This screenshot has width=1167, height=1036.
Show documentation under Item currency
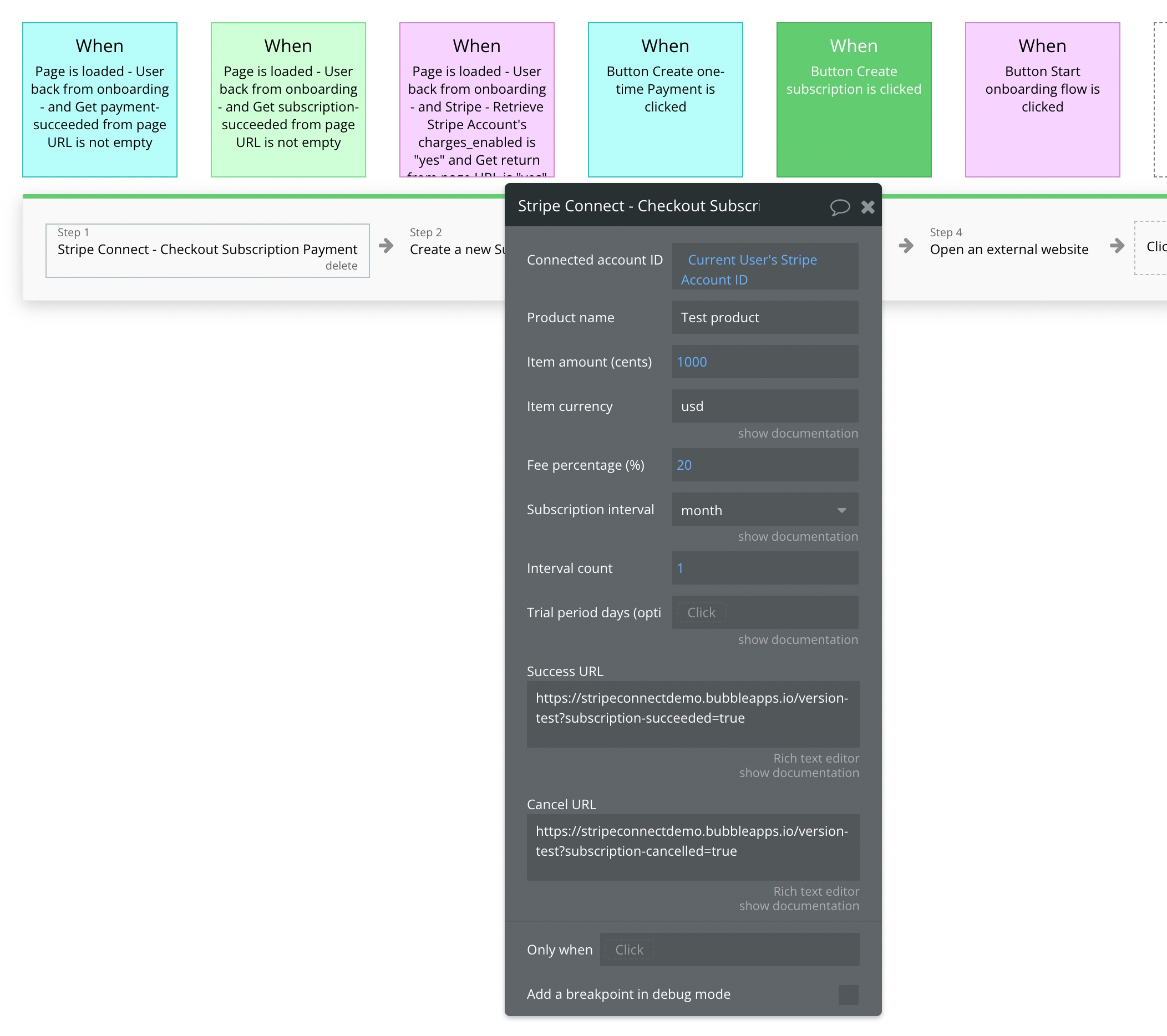click(797, 433)
